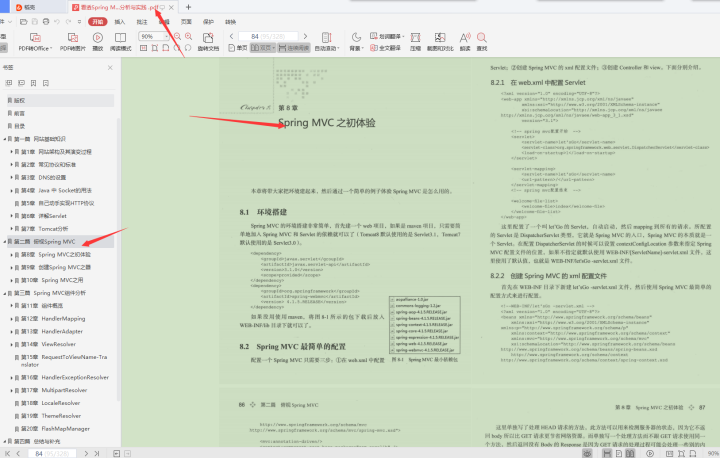
Task: Go to the next page arrow in toolbar
Action: coord(305,36)
